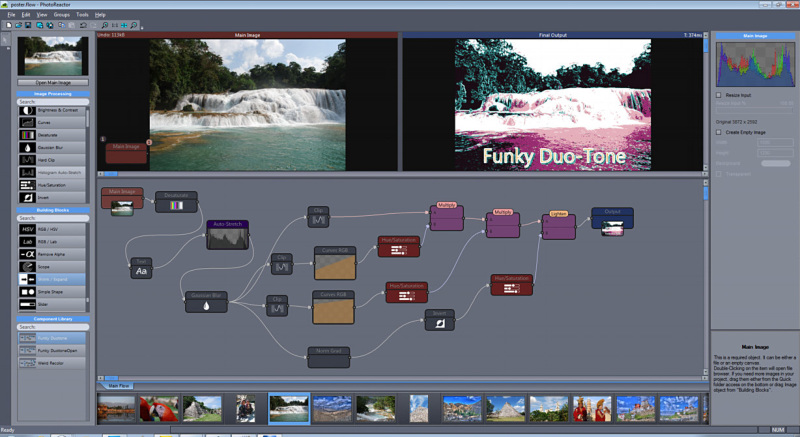Image resolution: width=800 pixels, height=437 pixels.
Task: Click the Open folder toolbar icon
Action: coord(18,25)
